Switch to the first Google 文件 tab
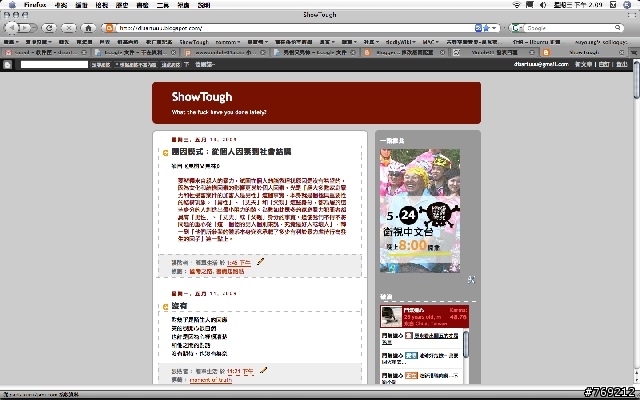Image resolution: width=640 pixels, height=400 pixels. (135, 52)
